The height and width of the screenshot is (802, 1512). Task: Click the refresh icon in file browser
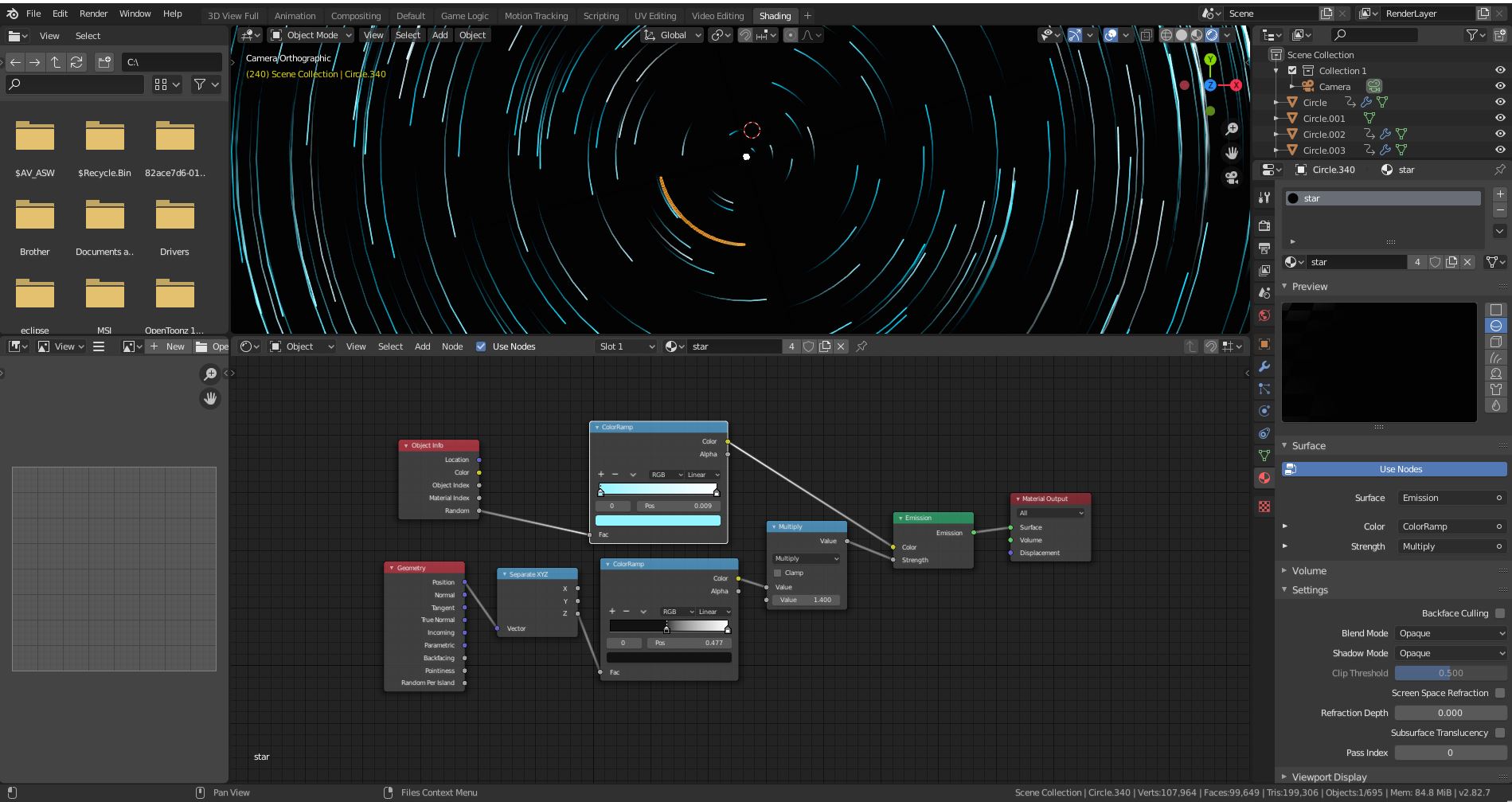[76, 62]
